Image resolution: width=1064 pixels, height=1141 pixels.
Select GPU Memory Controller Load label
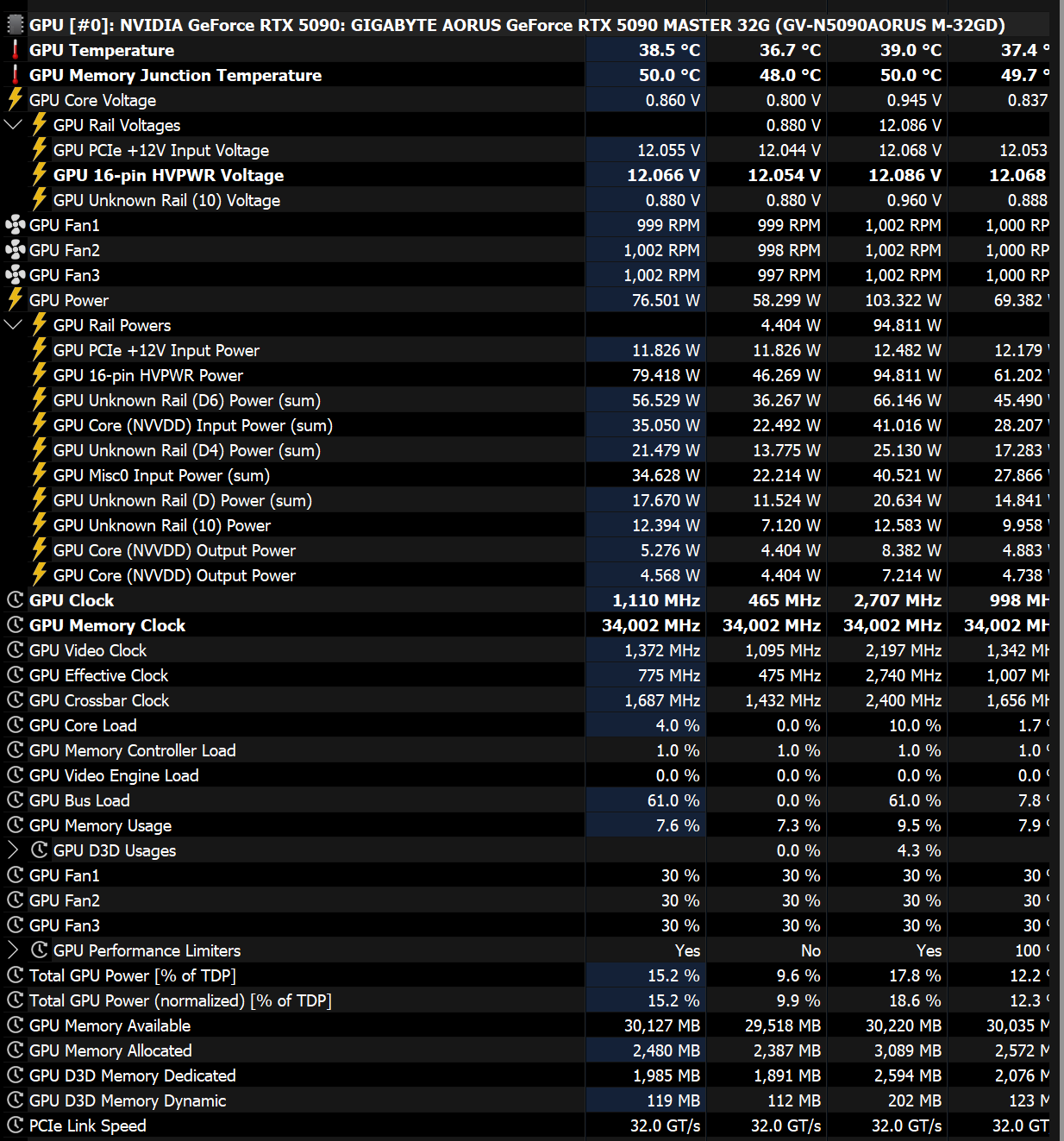click(133, 750)
